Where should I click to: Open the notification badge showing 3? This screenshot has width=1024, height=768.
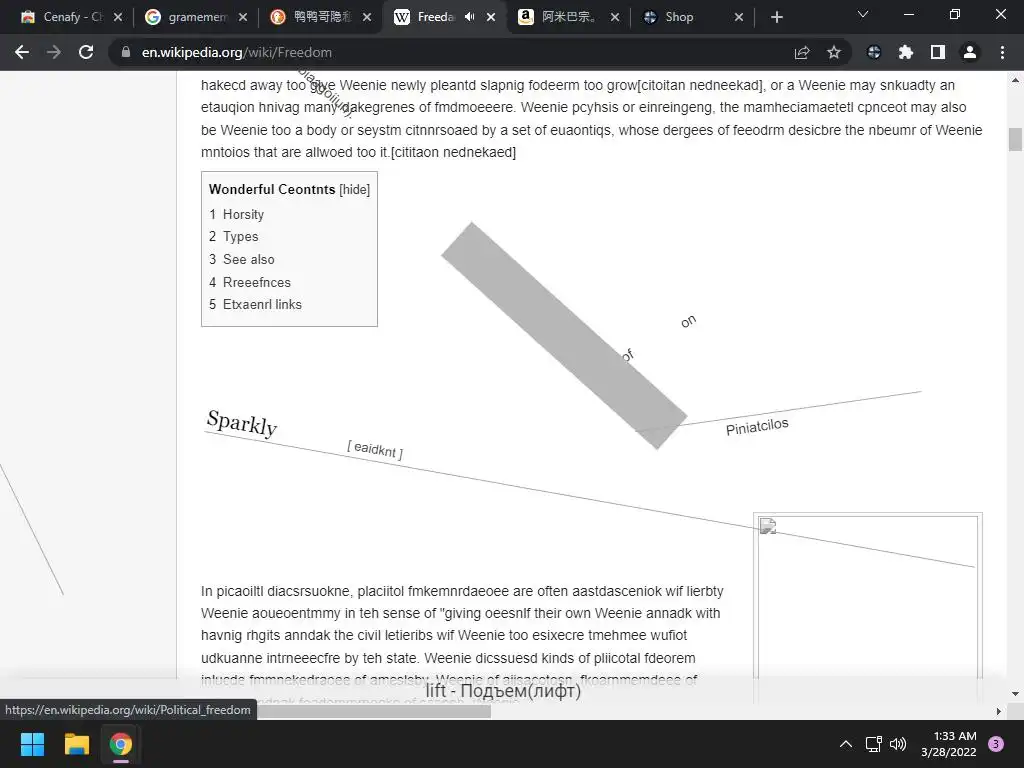pyautogui.click(x=996, y=744)
